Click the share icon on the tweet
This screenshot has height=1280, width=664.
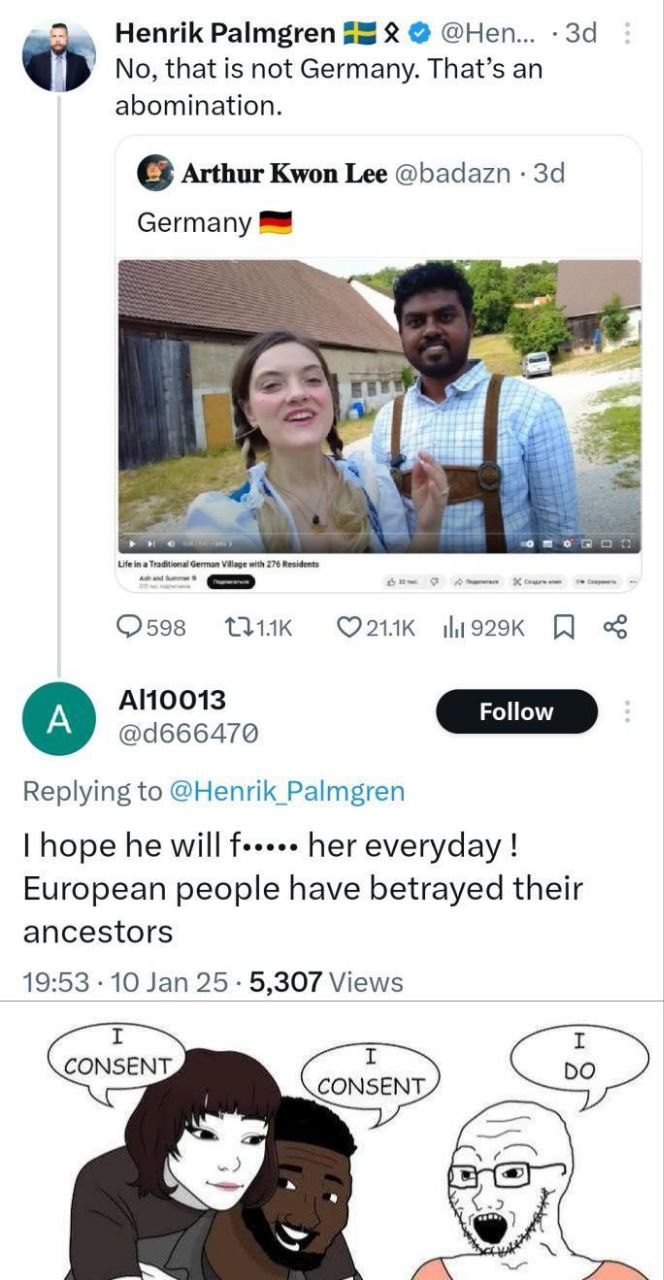coord(614,627)
